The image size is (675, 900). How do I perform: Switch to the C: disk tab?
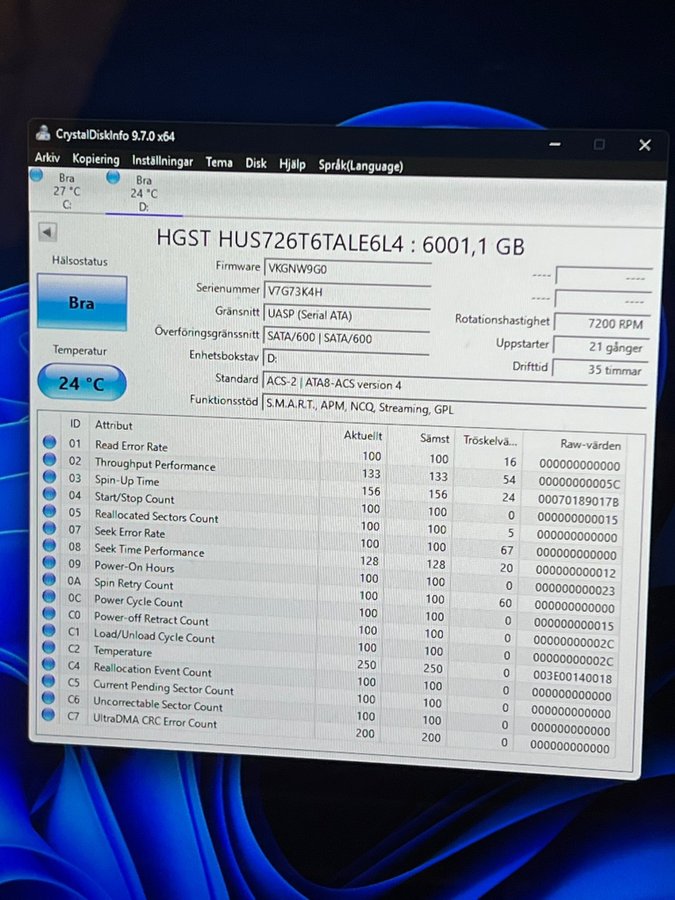pos(67,190)
